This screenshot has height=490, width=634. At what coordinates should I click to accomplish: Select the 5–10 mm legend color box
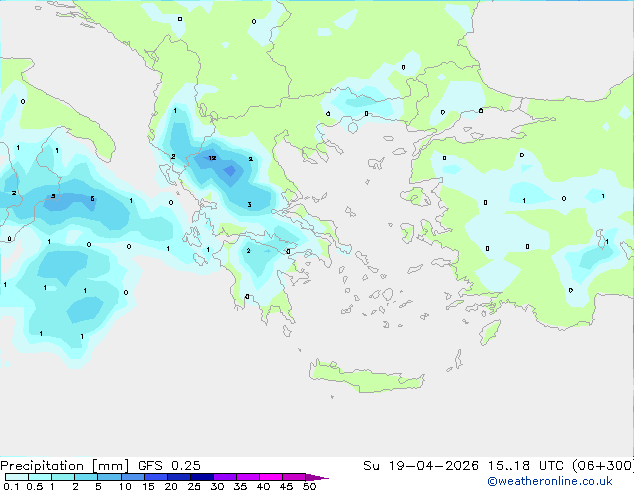109,477
